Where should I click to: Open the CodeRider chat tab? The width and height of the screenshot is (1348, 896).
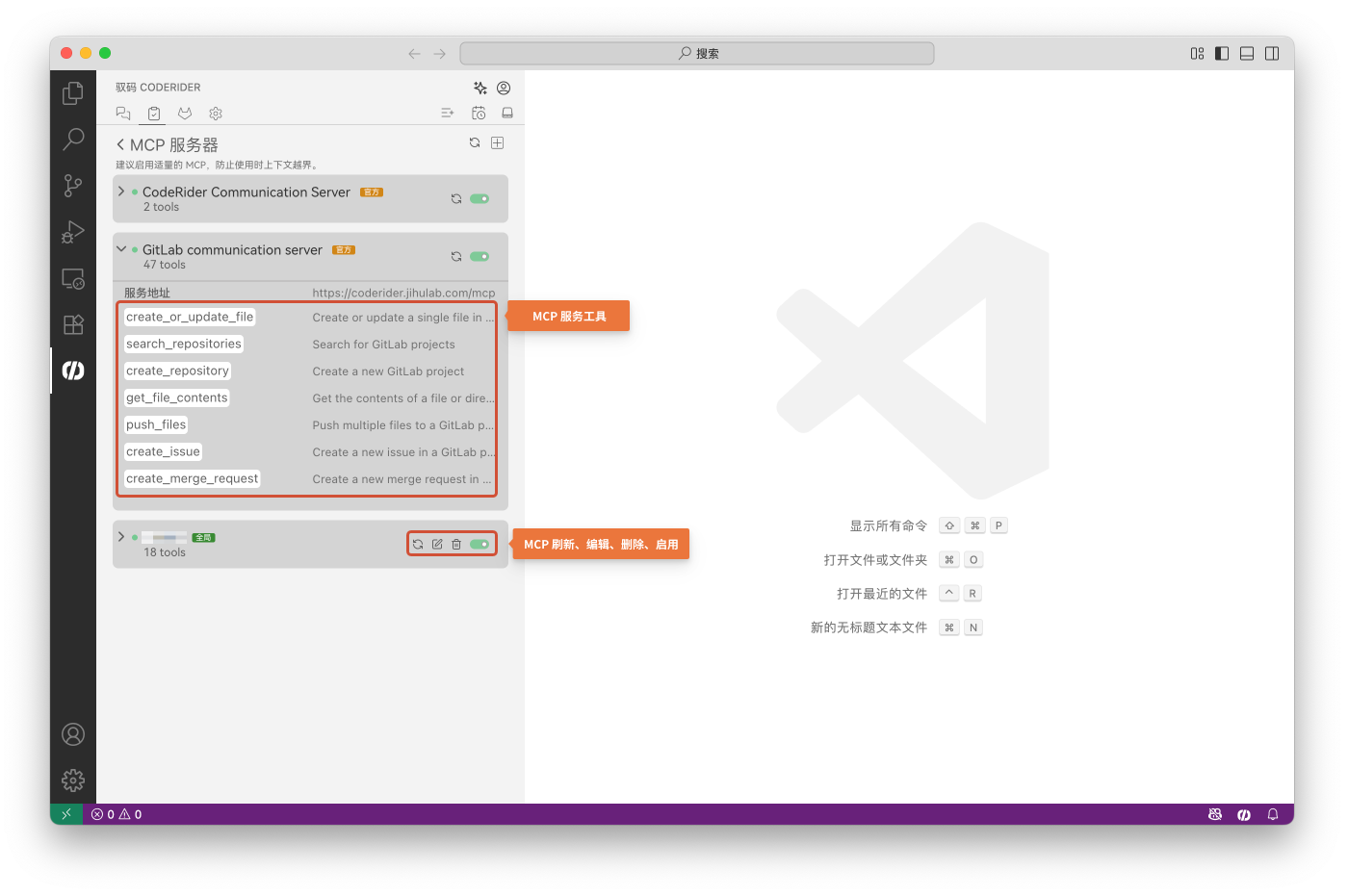coord(123,113)
